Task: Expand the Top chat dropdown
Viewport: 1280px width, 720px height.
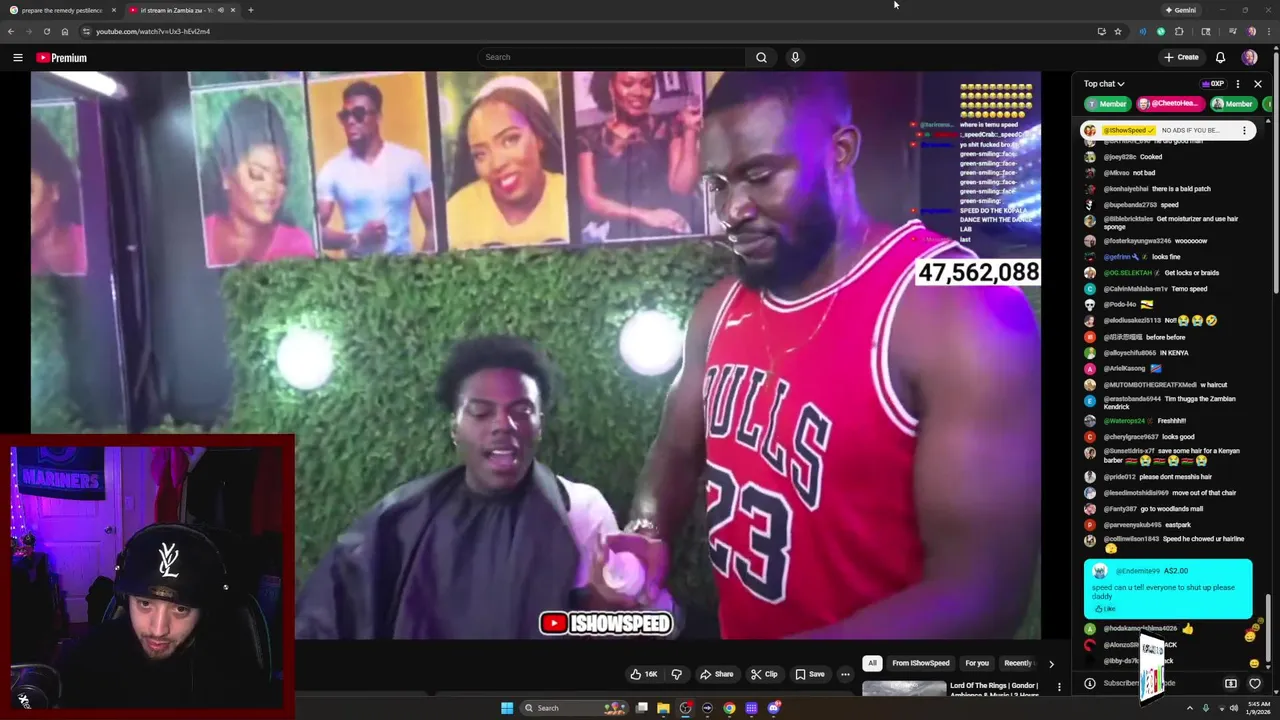Action: click(1104, 84)
